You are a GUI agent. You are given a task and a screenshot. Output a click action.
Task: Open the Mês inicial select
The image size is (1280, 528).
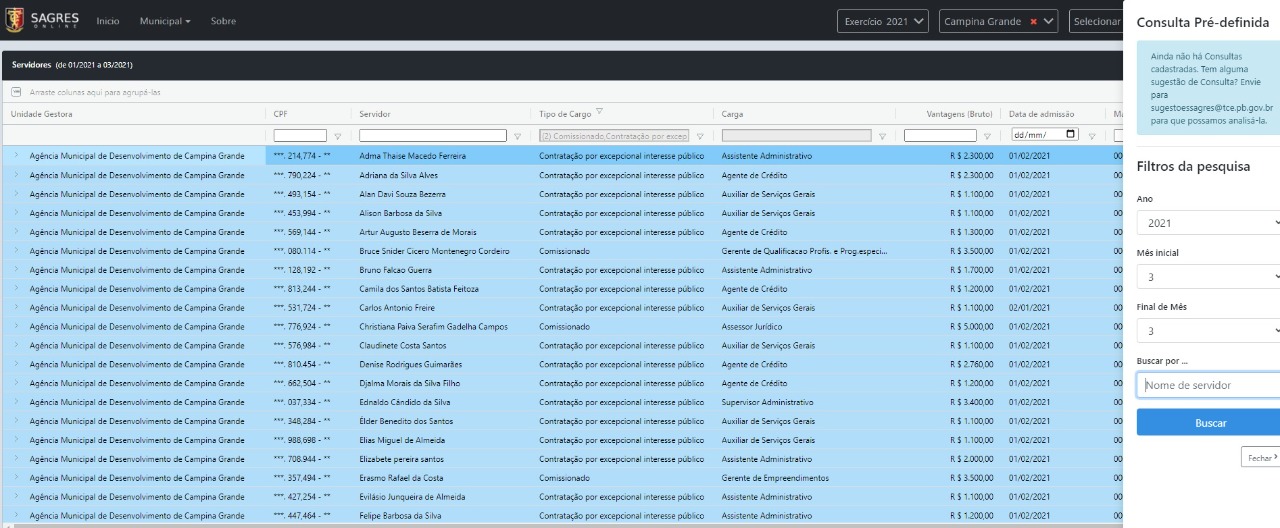(x=1208, y=277)
